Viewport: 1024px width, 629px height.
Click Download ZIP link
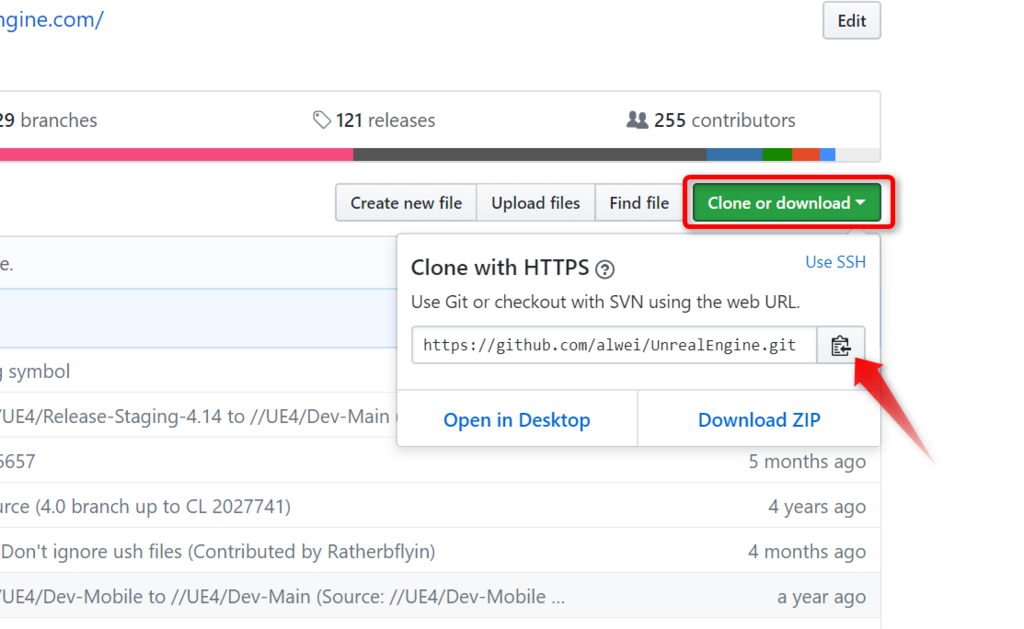[x=759, y=420]
